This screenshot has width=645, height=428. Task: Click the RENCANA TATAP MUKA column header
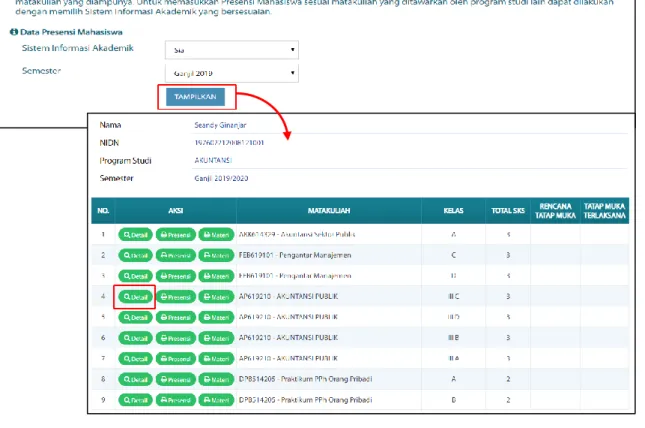click(x=555, y=211)
